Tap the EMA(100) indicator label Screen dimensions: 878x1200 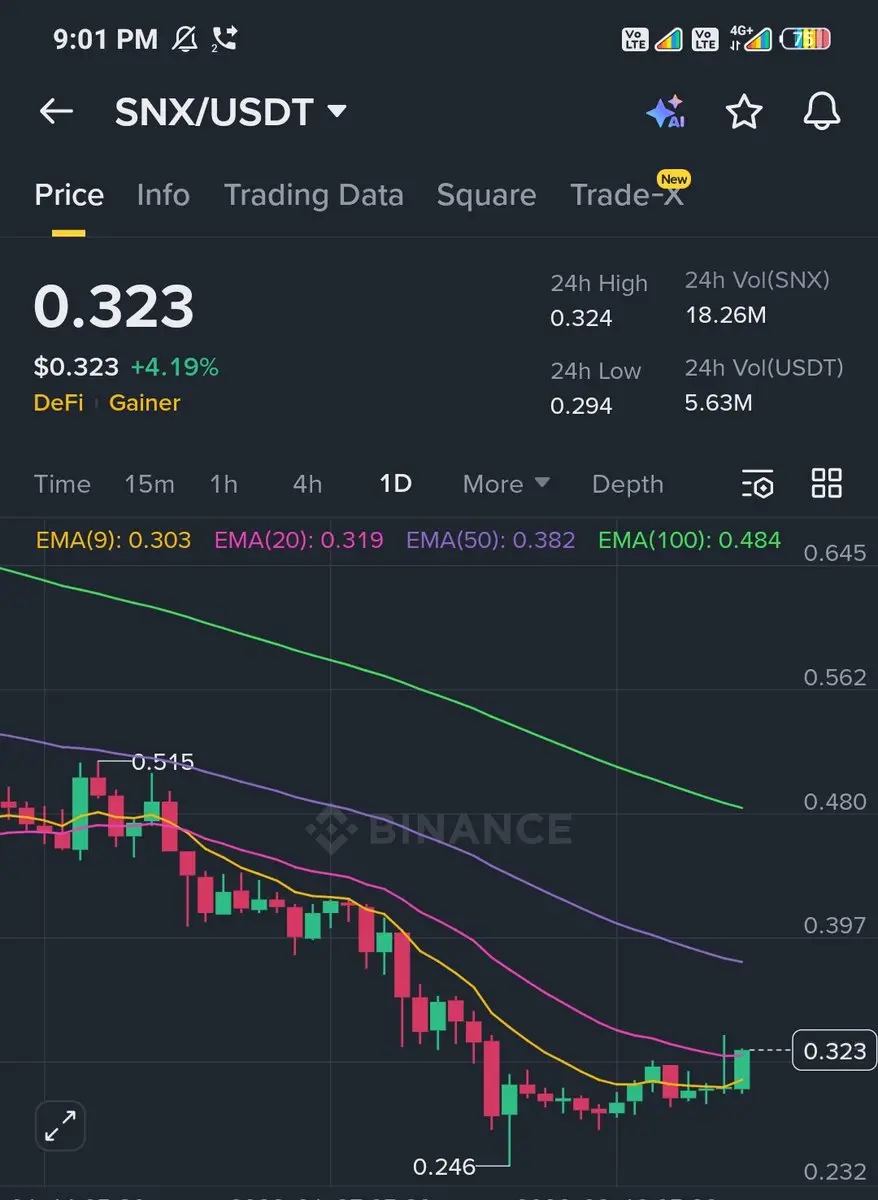pos(690,541)
